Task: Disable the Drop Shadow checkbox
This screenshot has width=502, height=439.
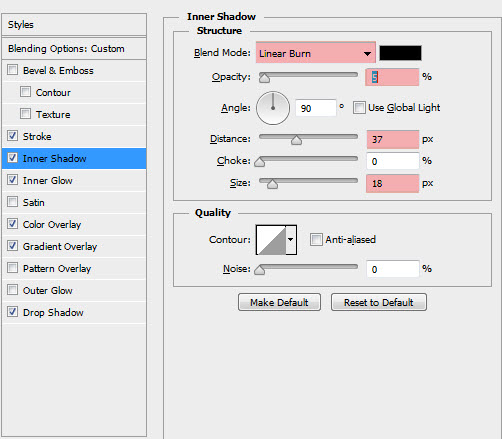Action: pos(13,312)
